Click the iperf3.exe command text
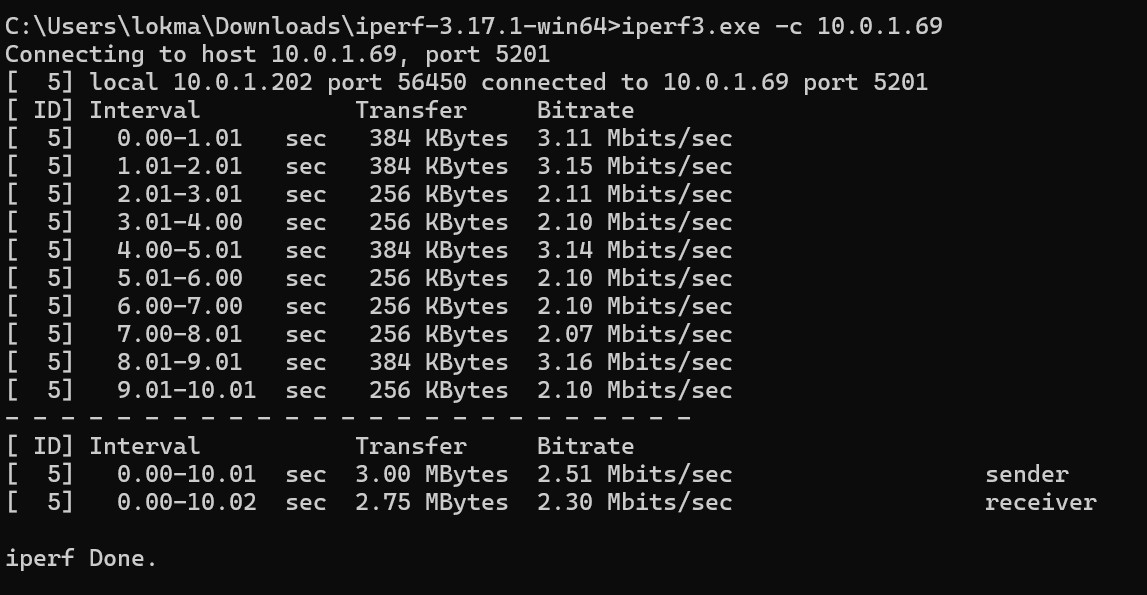 782,26
